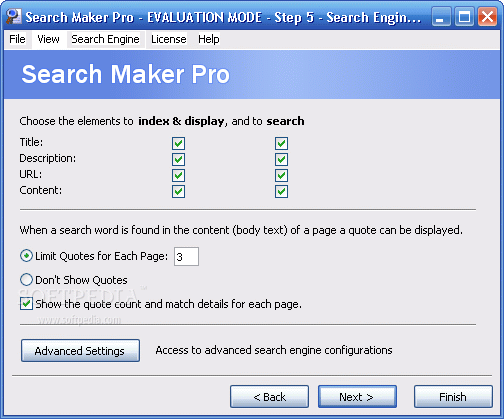504x419 pixels.
Task: Click the quotes limit number field
Action: [186, 256]
